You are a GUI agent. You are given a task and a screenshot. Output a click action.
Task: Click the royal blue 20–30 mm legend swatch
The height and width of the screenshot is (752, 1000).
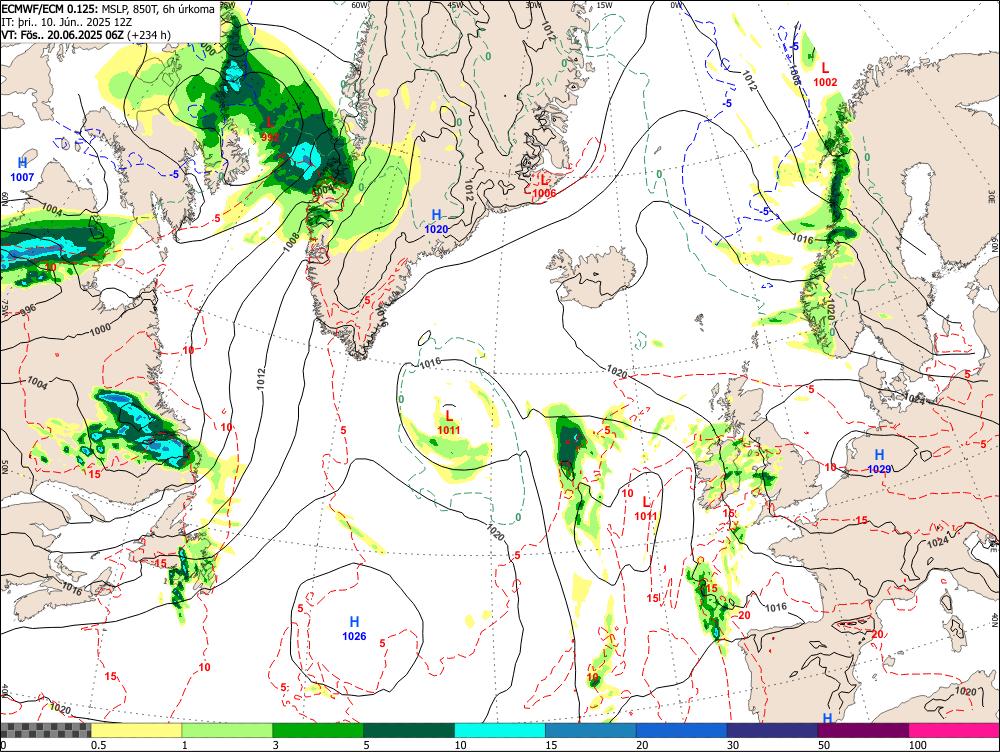click(681, 730)
